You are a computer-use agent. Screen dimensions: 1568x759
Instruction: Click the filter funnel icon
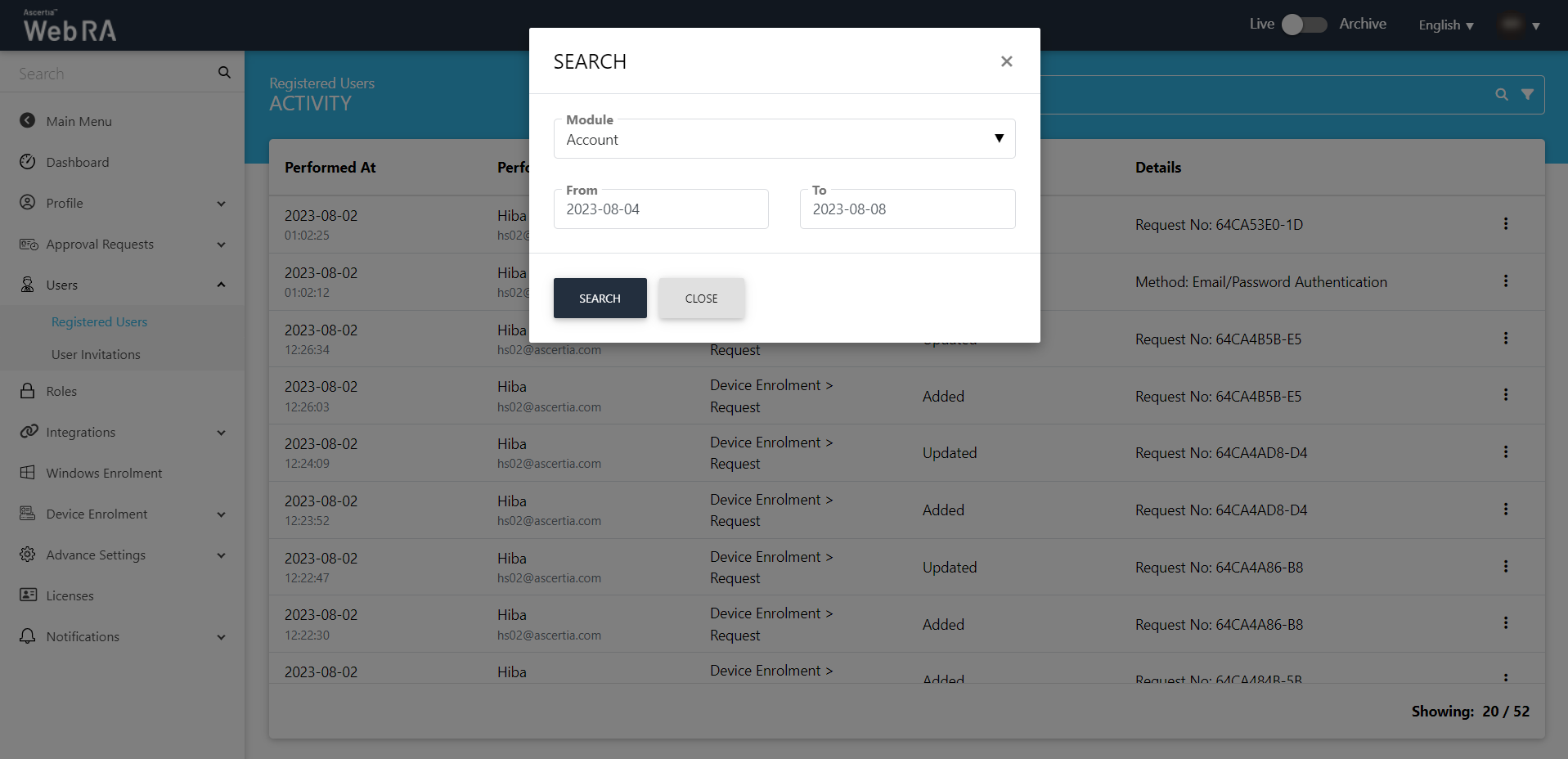(1527, 94)
